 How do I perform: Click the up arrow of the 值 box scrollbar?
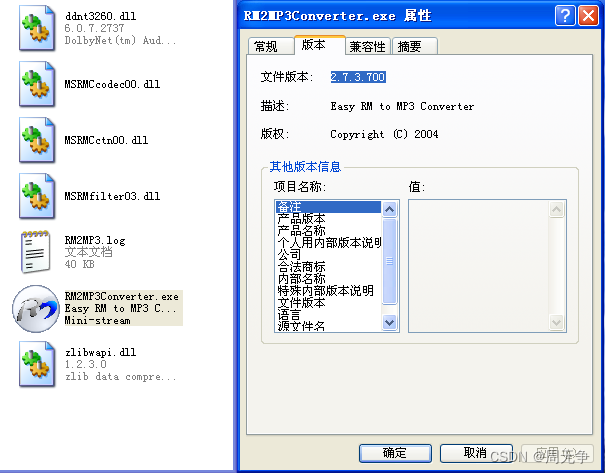[556, 209]
